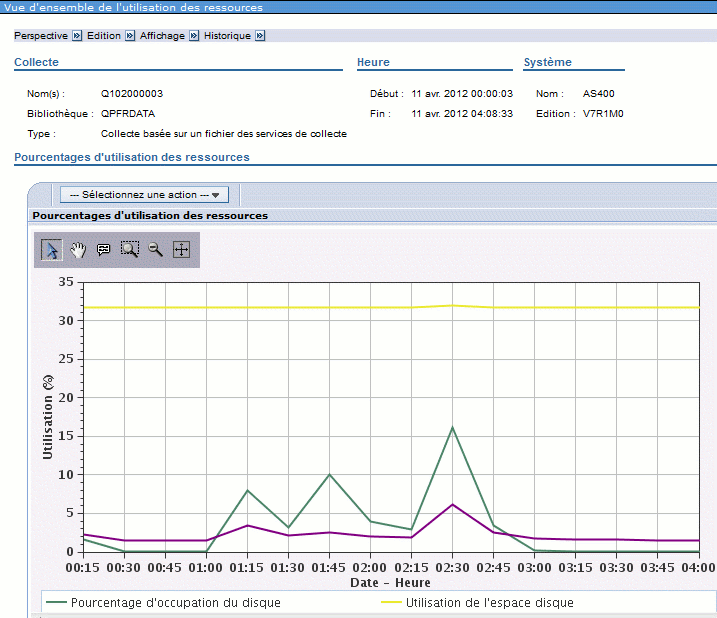
Task: Expand arrow next to Affichage
Action: pos(194,36)
